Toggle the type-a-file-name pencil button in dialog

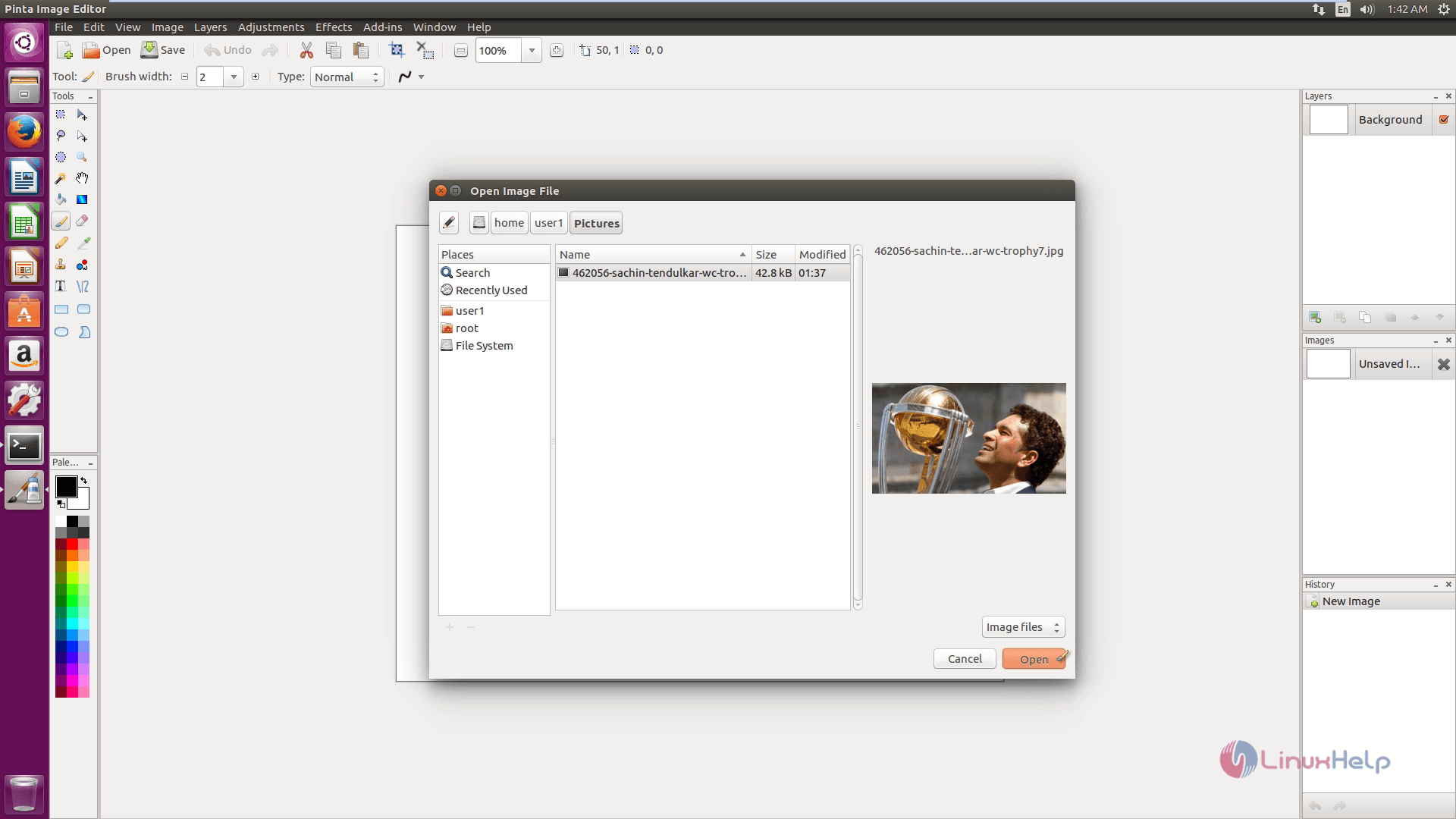click(449, 222)
